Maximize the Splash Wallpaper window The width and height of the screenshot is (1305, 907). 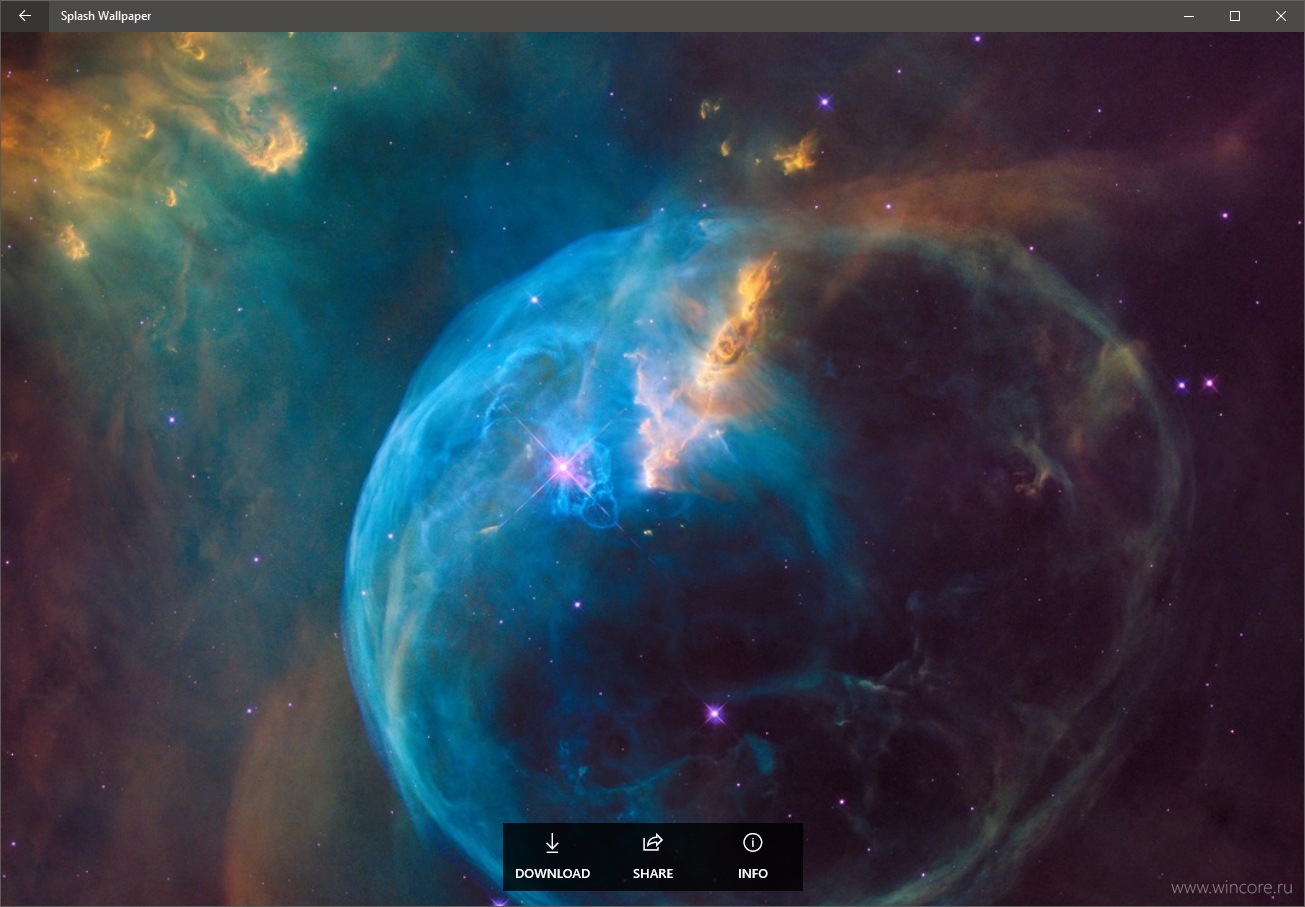click(x=1235, y=16)
